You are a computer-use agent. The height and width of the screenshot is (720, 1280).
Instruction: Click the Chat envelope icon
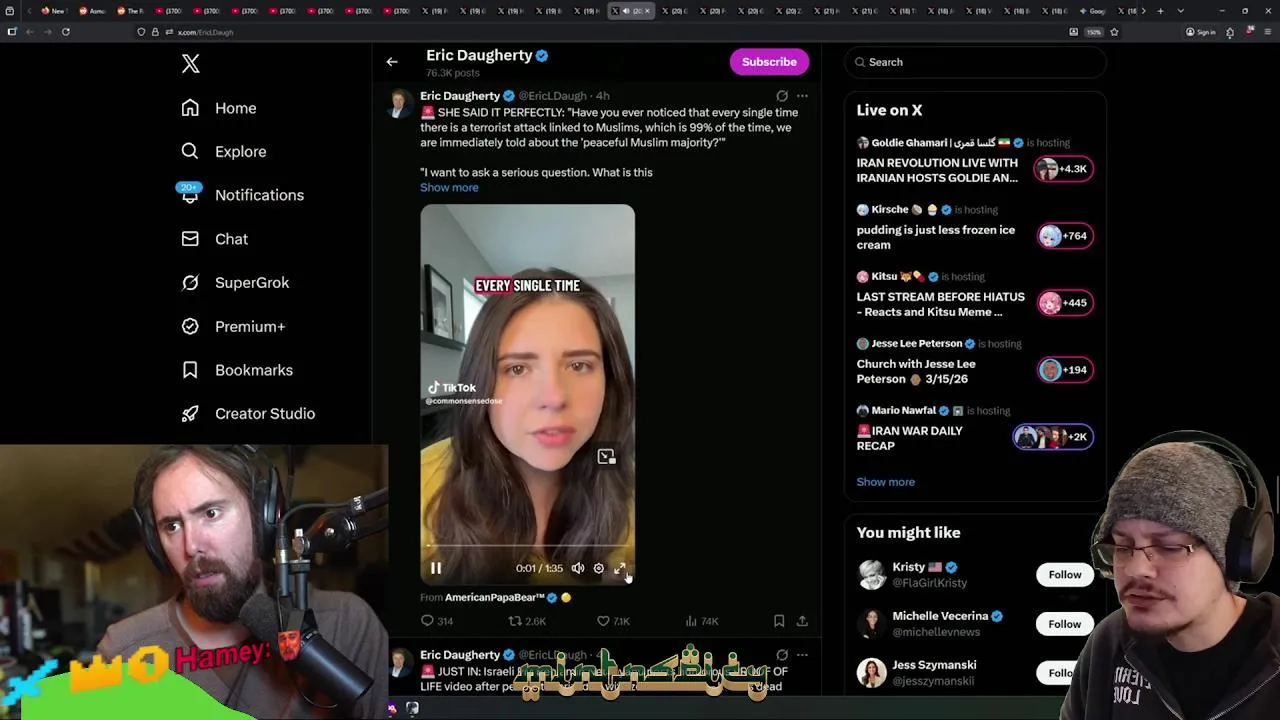[190, 239]
